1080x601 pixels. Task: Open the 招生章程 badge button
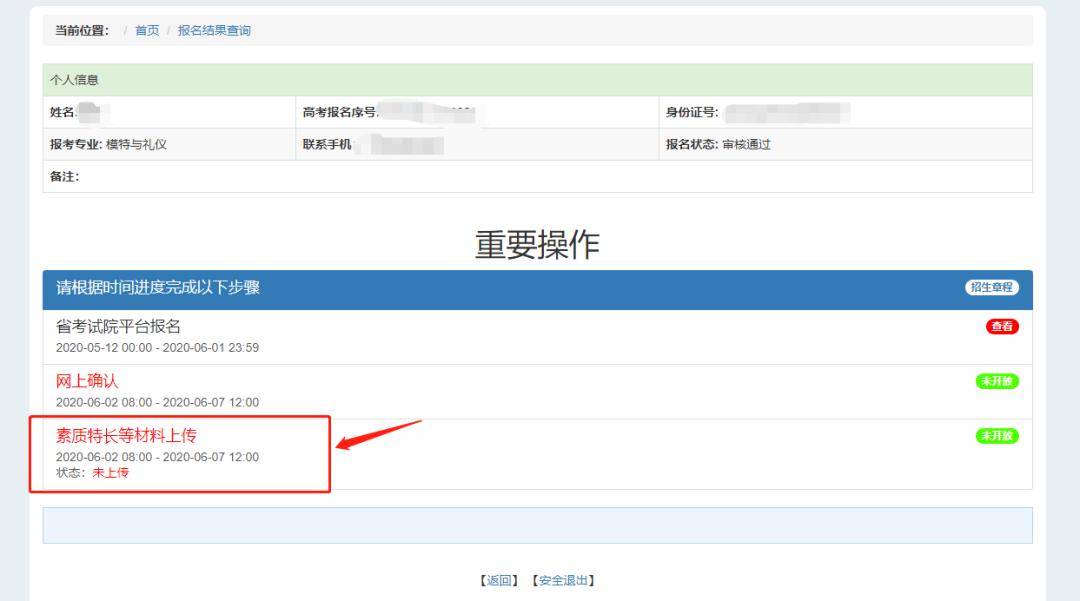coord(991,287)
